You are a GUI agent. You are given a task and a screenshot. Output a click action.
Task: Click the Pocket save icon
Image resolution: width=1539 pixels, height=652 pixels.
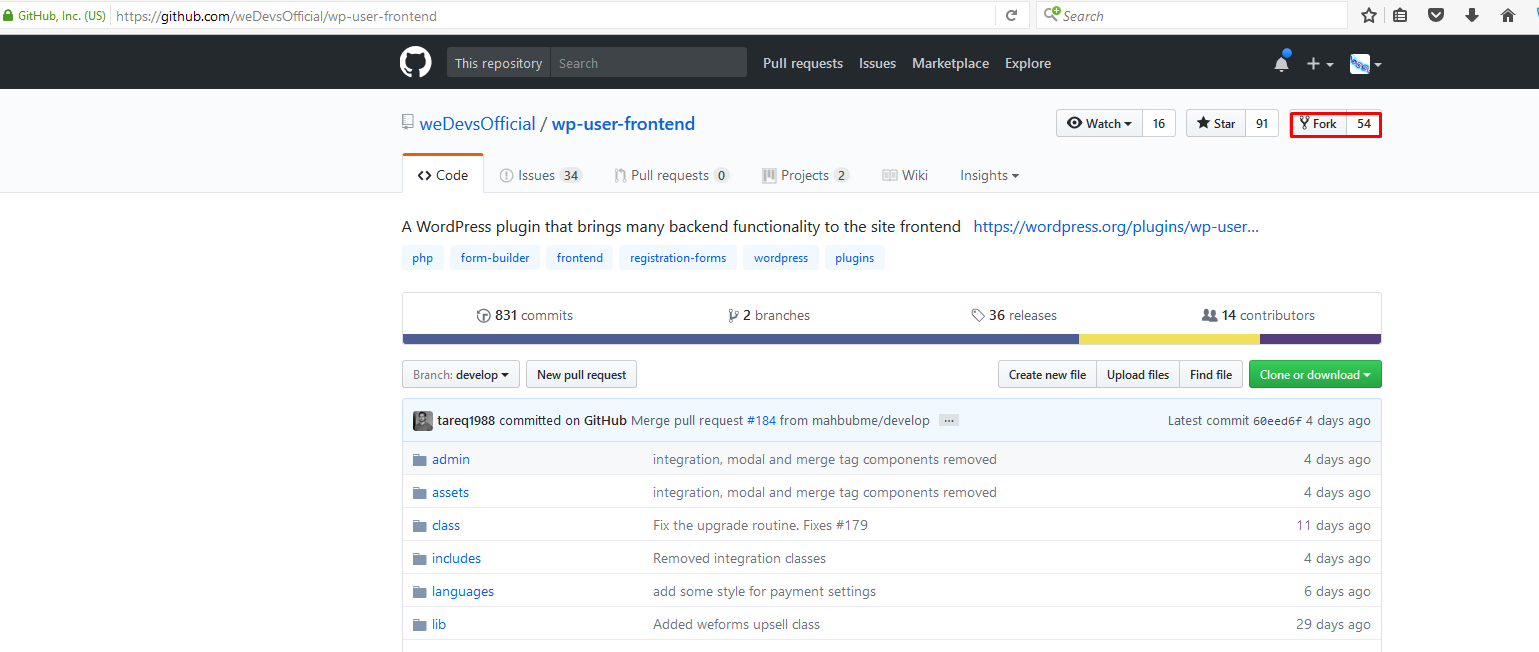point(1436,16)
